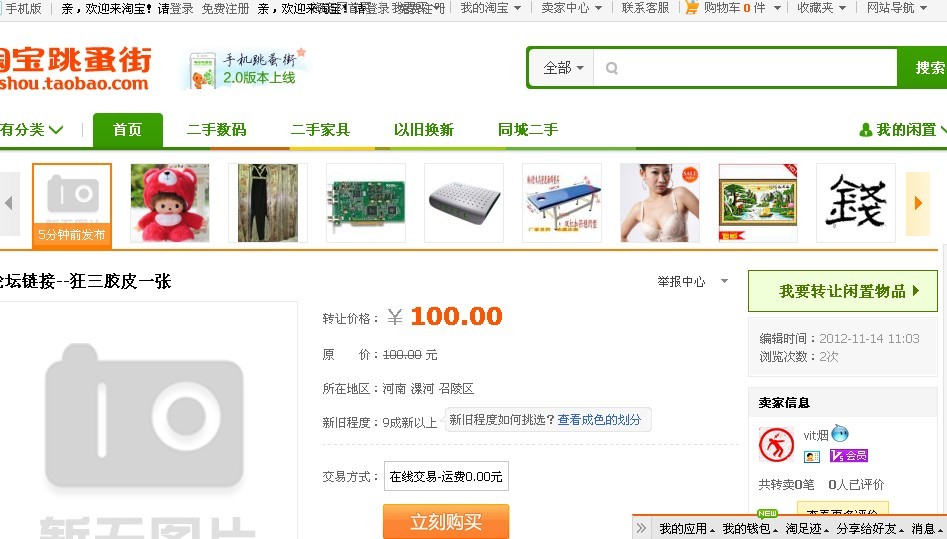The image size is (947, 539).
Task: Follow the 查看成色的划分 link
Action: [599, 420]
